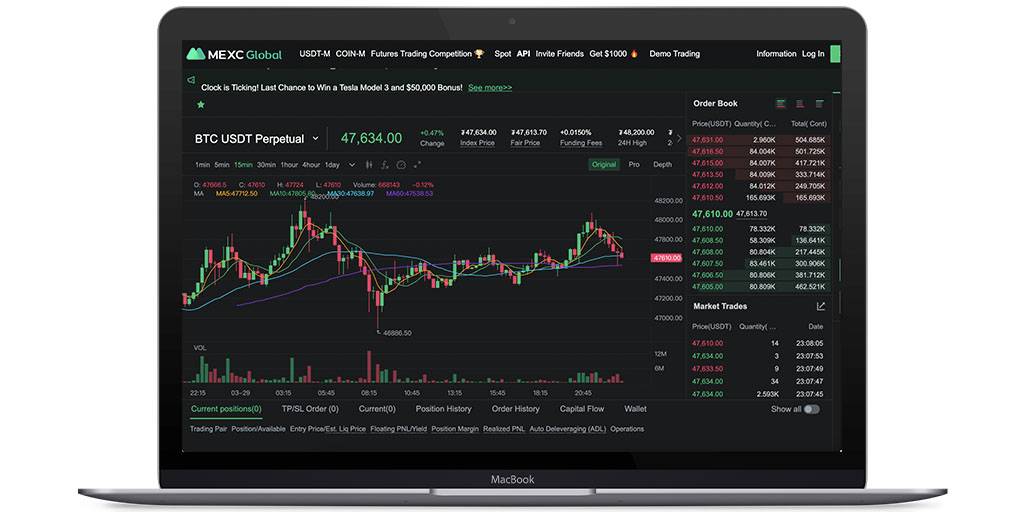Switch to Pro chart mode
Image resolution: width=1024 pixels, height=512 pixels.
pos(634,165)
